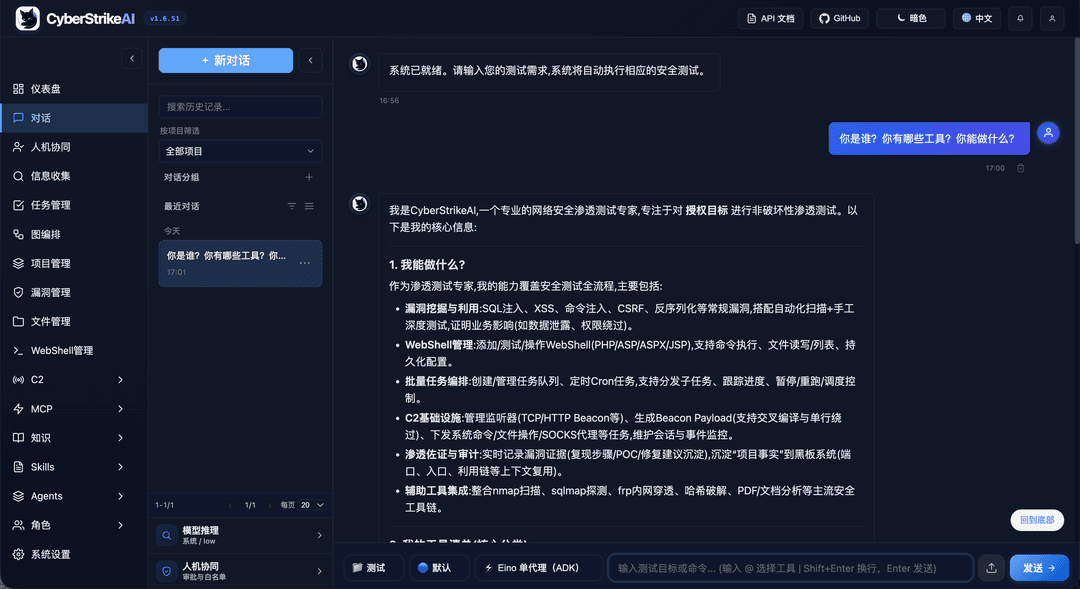Expand the 模型推理 panel

240,535
